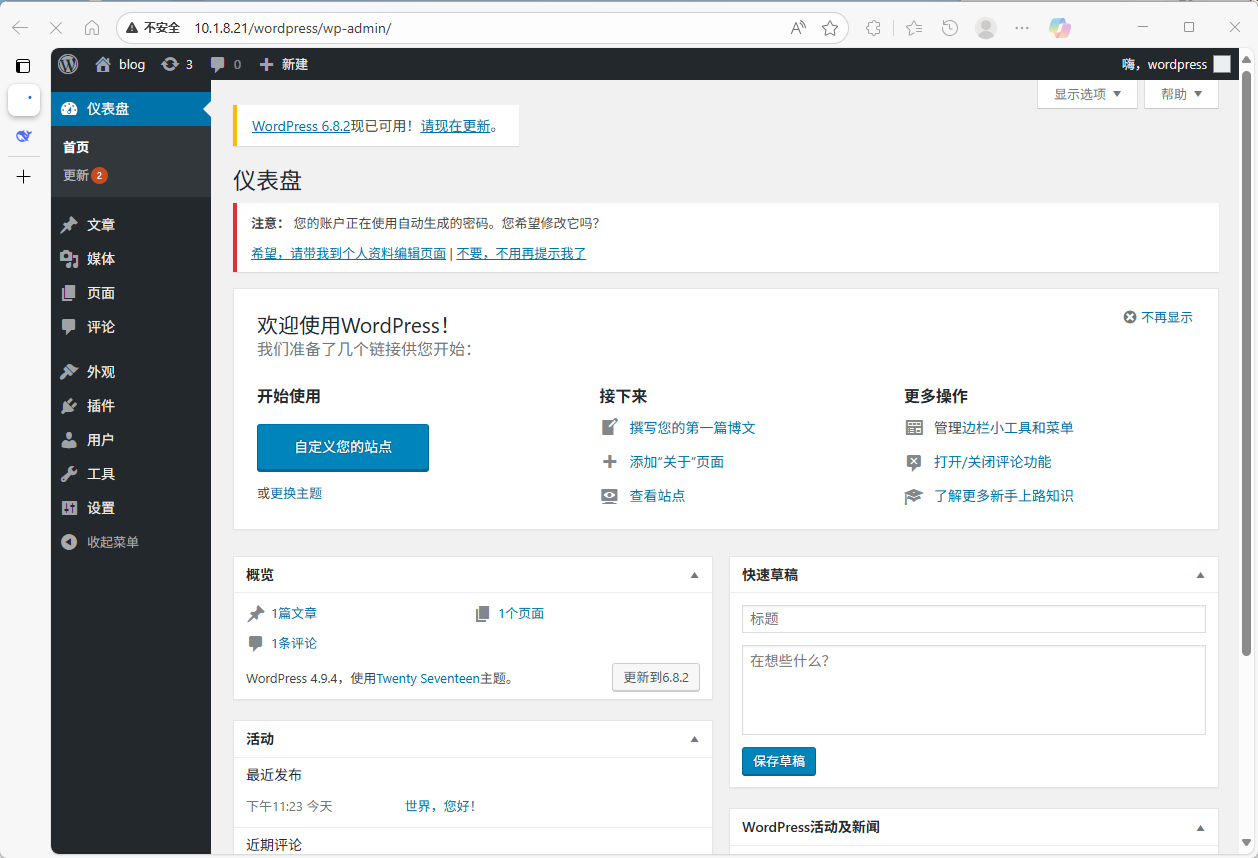Click 查看站点 link
The height and width of the screenshot is (858, 1258).
click(x=657, y=496)
